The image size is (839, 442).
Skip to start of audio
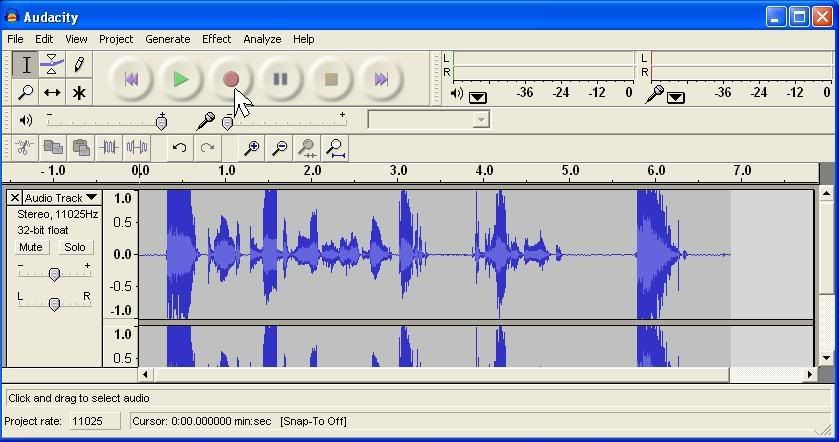click(x=131, y=79)
